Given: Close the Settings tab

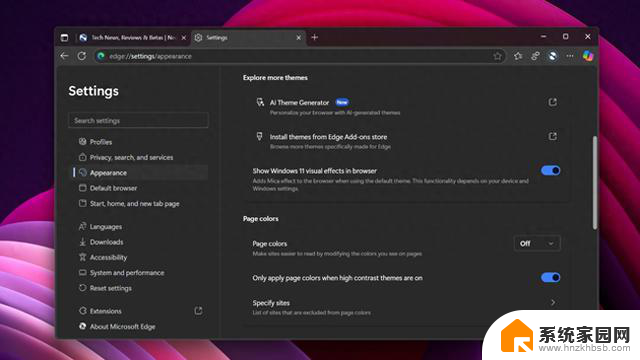Looking at the screenshot, I should [298, 38].
